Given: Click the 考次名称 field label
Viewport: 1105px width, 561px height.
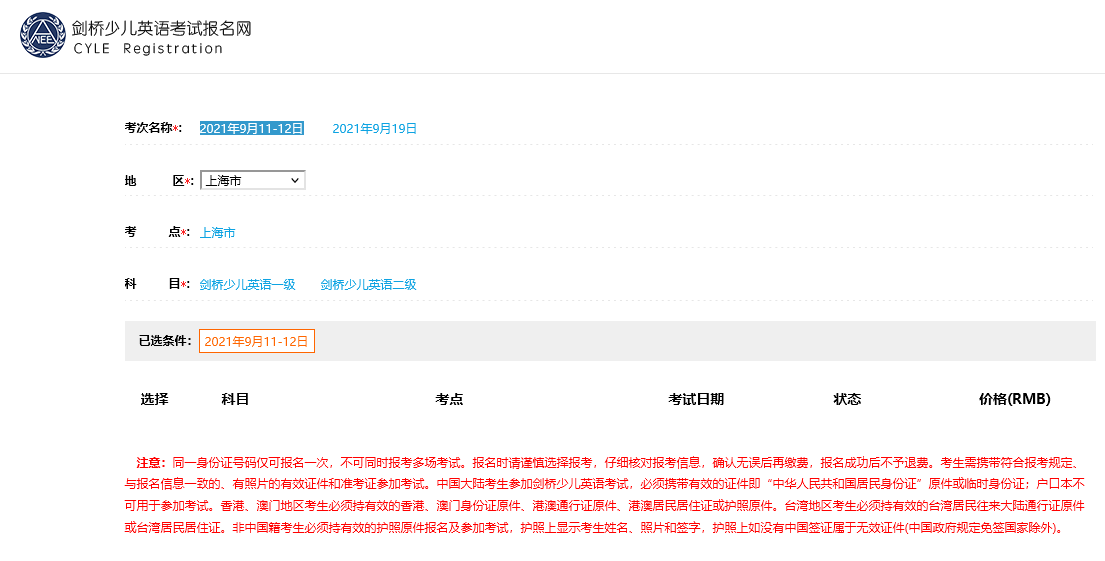Looking at the screenshot, I should pos(152,128).
